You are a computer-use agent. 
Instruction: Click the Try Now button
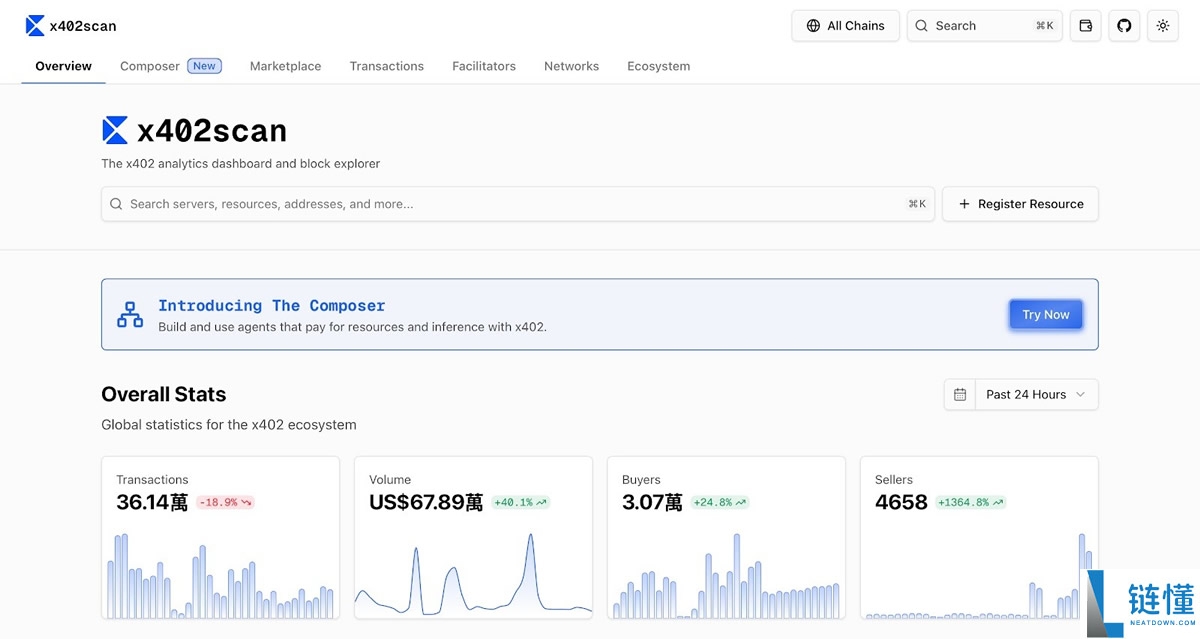1046,314
